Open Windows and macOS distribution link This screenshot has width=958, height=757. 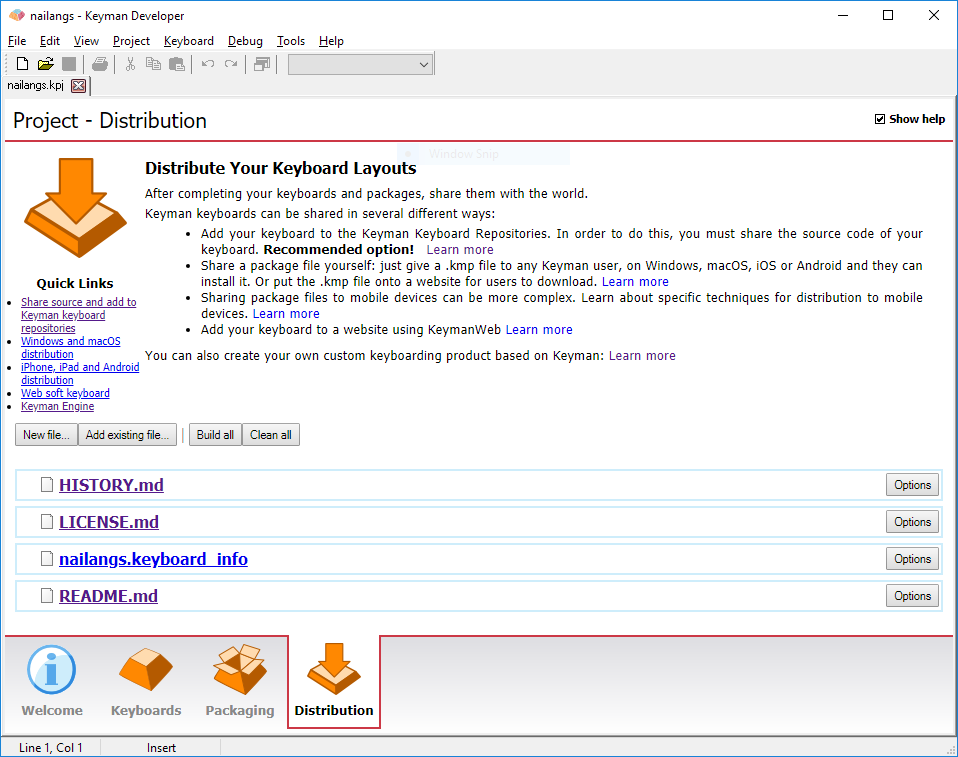pyautogui.click(x=70, y=348)
